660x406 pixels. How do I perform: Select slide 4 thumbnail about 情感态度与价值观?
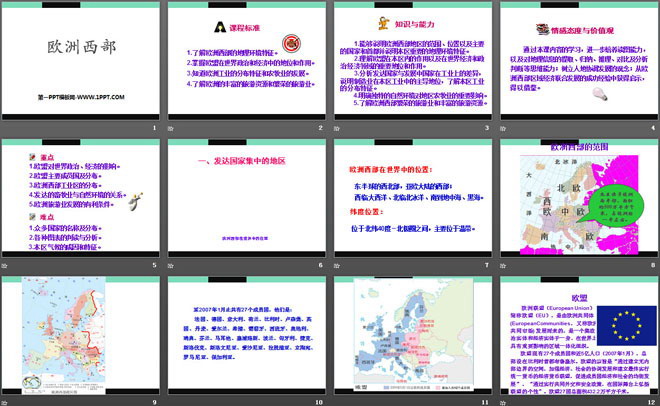click(x=579, y=61)
